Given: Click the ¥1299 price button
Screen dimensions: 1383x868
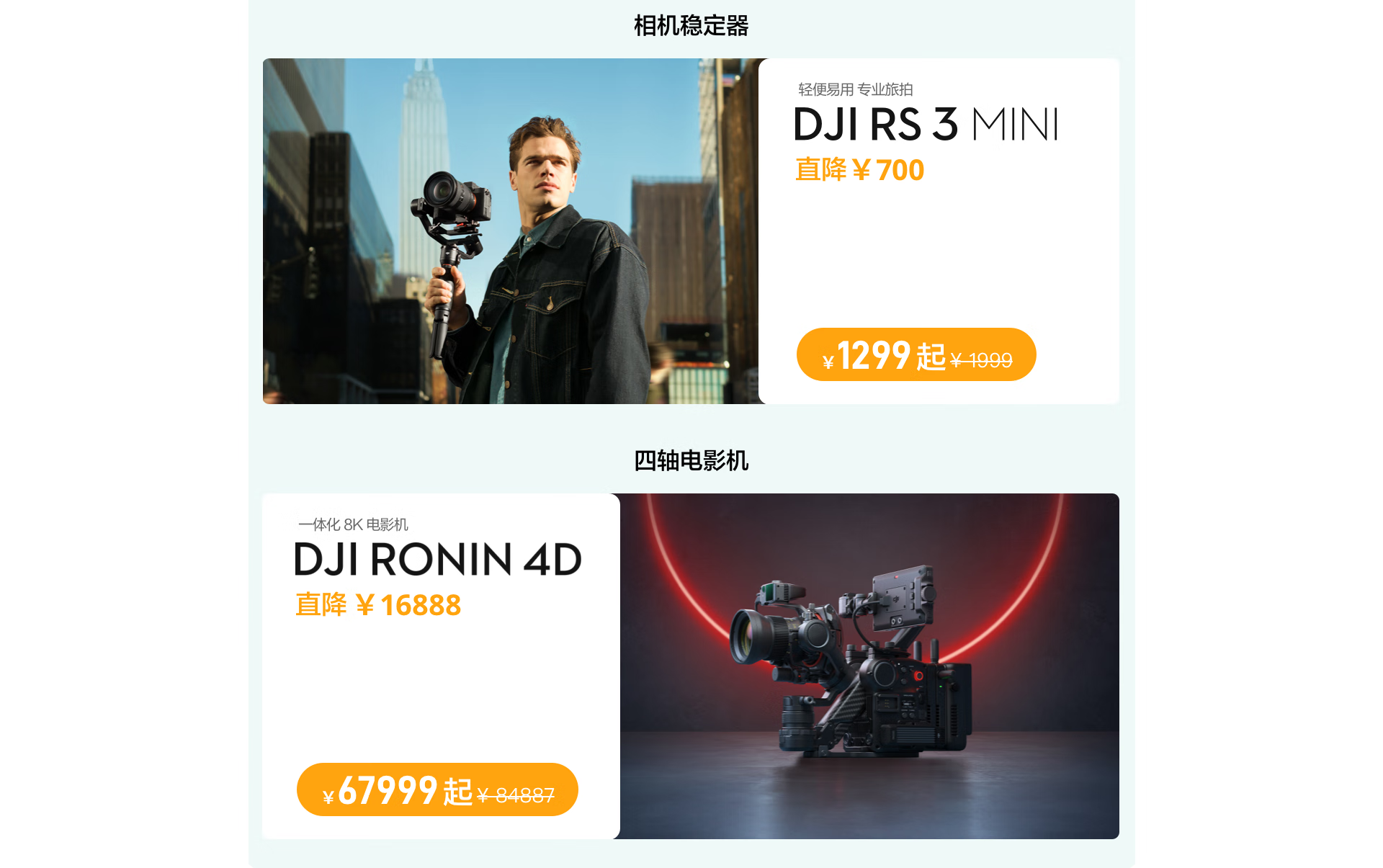Looking at the screenshot, I should (x=916, y=354).
